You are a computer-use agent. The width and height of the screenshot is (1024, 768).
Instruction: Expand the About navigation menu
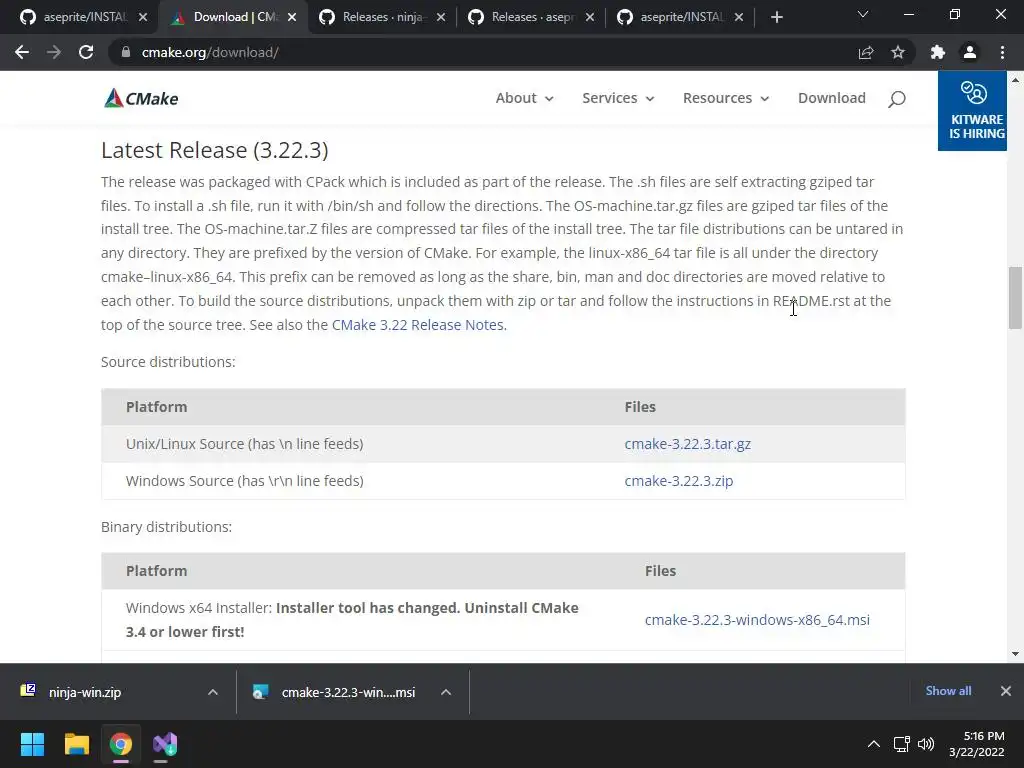click(524, 98)
